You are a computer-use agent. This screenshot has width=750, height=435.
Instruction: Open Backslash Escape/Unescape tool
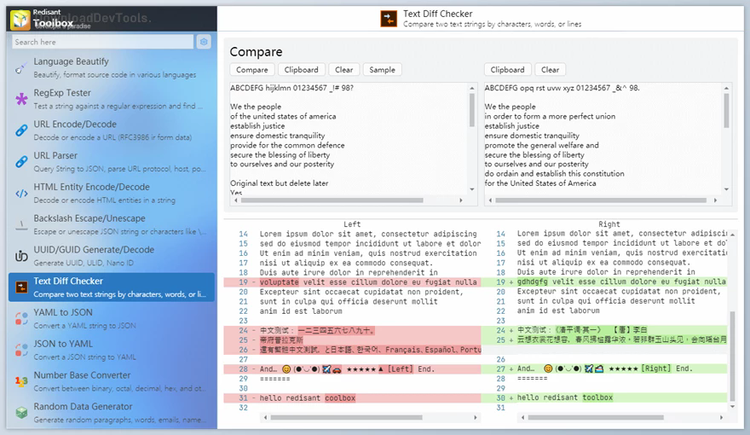[x=111, y=224]
